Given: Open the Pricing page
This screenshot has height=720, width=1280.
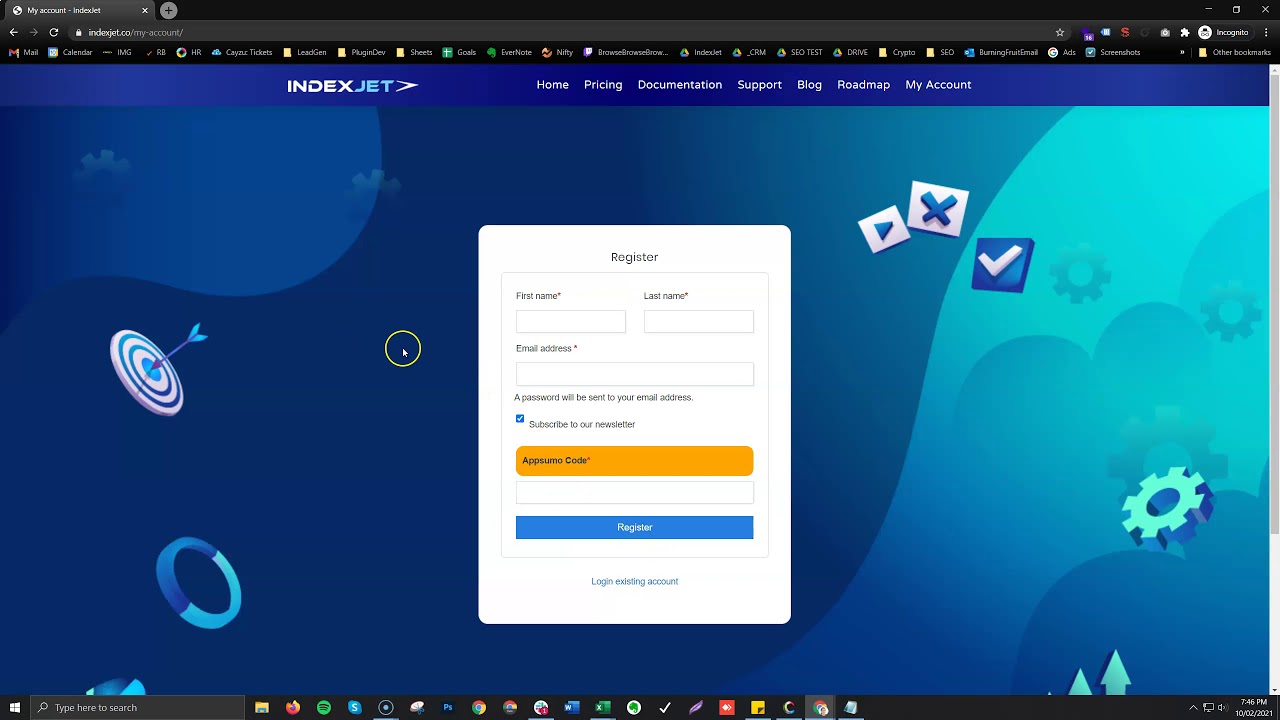Looking at the screenshot, I should (603, 85).
